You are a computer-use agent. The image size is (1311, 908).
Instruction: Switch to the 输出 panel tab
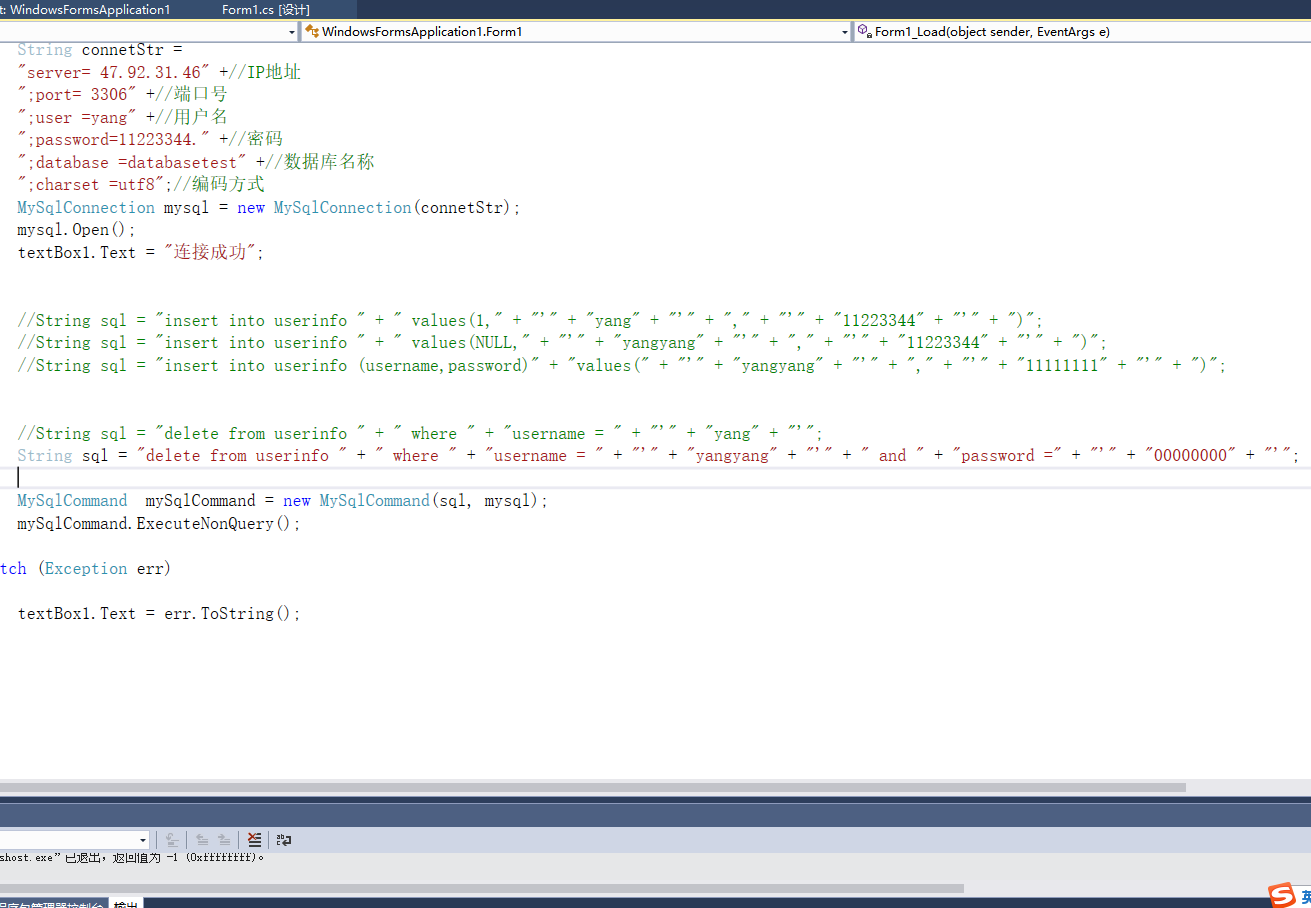[125, 903]
